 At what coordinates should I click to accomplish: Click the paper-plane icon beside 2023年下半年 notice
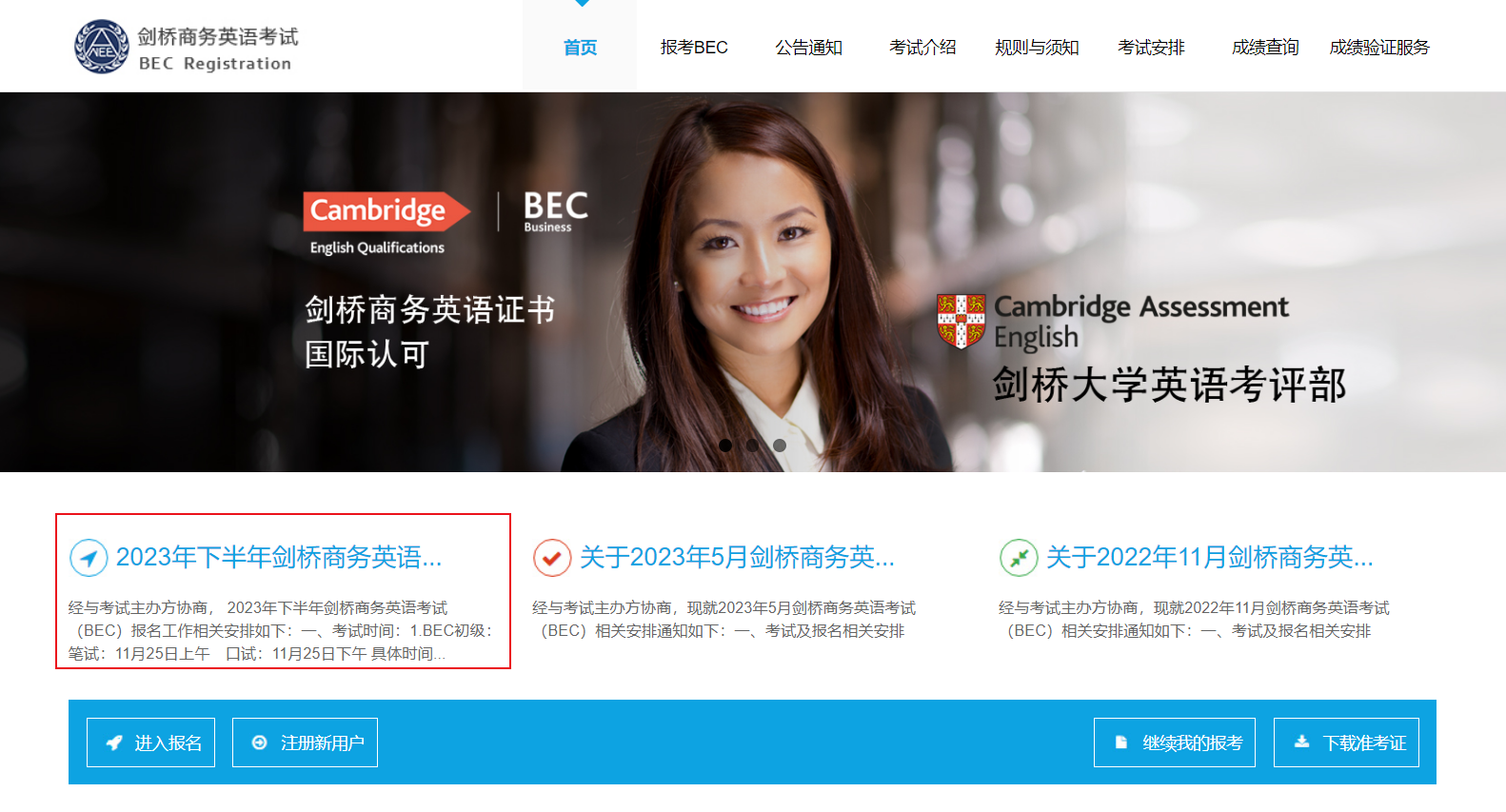pyautogui.click(x=89, y=558)
